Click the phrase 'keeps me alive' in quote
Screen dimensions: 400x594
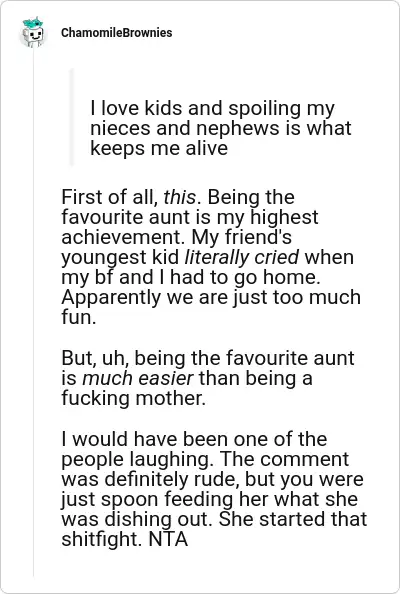[x=159, y=148]
